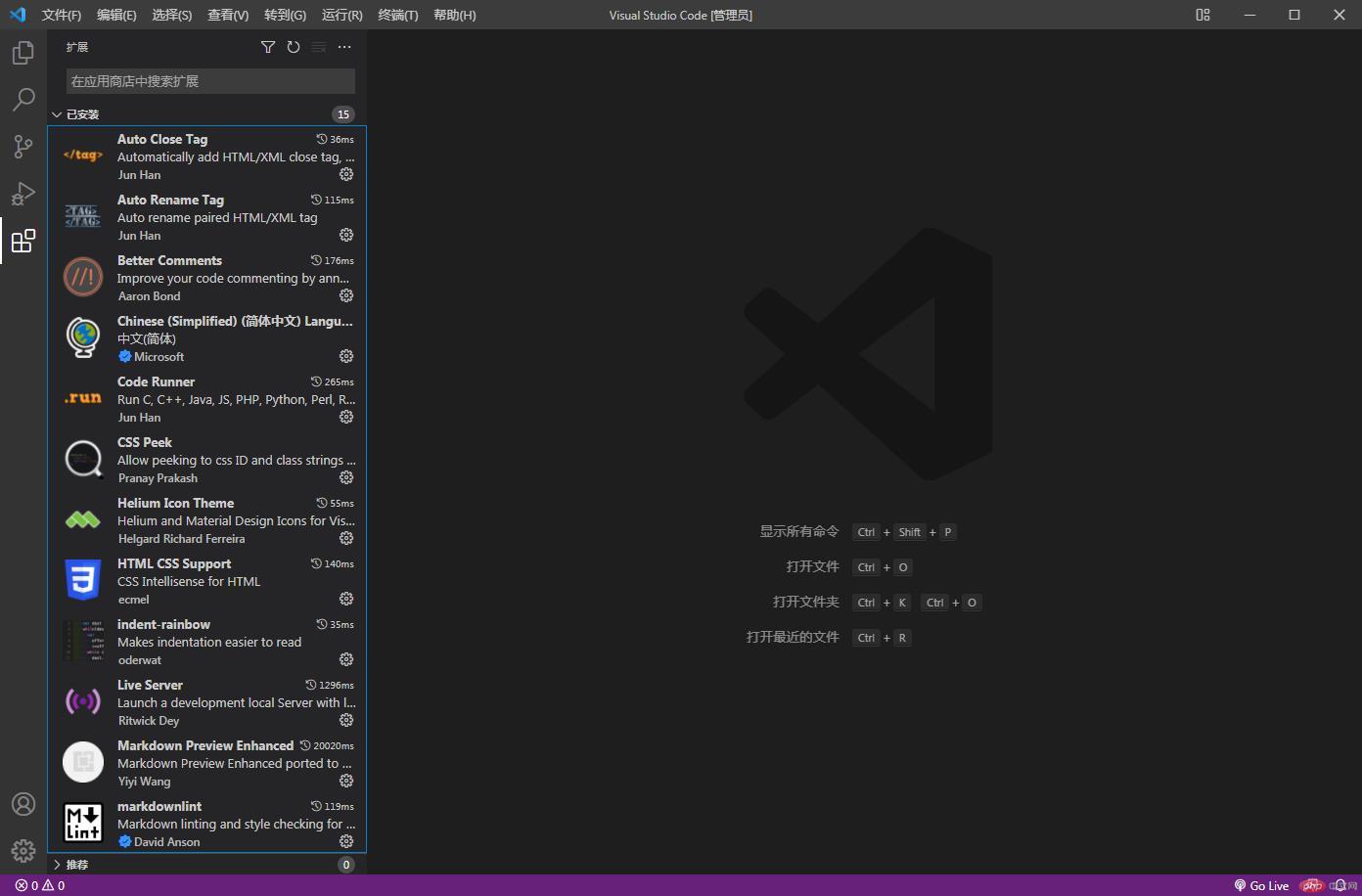Select the Better Comments extension
This screenshot has height=896, width=1362.
point(206,278)
